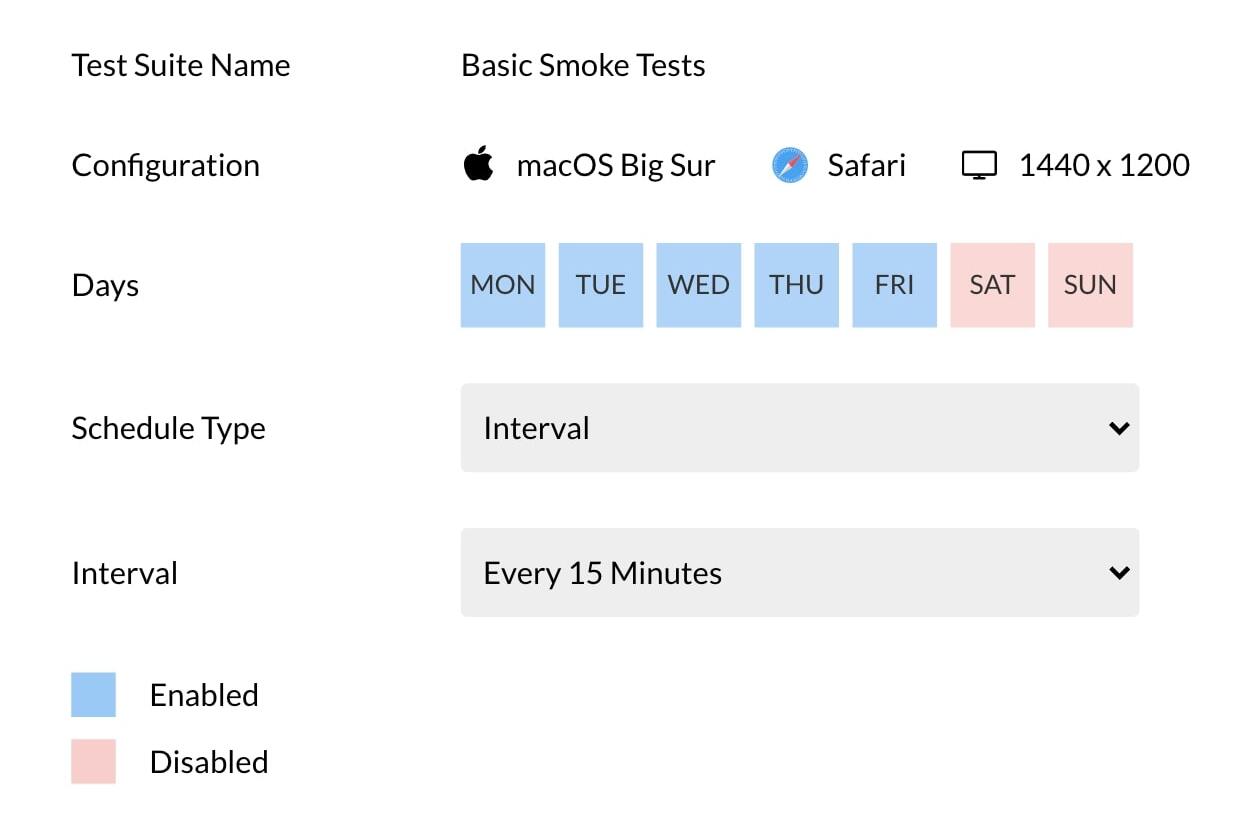Screen dimensions: 1240x815
Task: Toggle the THU day tile
Action: [797, 285]
